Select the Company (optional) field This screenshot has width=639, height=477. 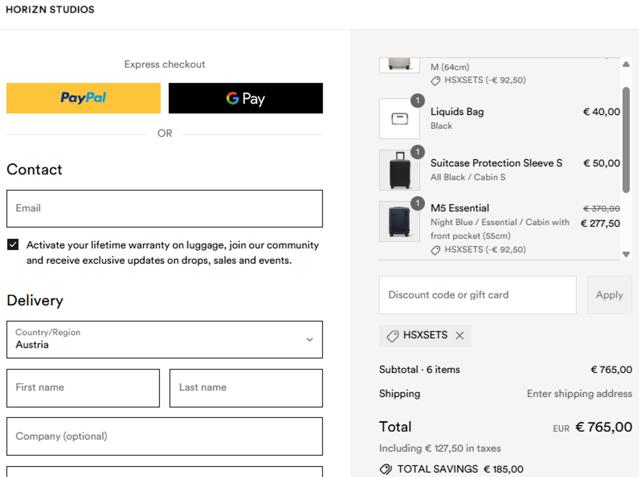tap(165, 436)
